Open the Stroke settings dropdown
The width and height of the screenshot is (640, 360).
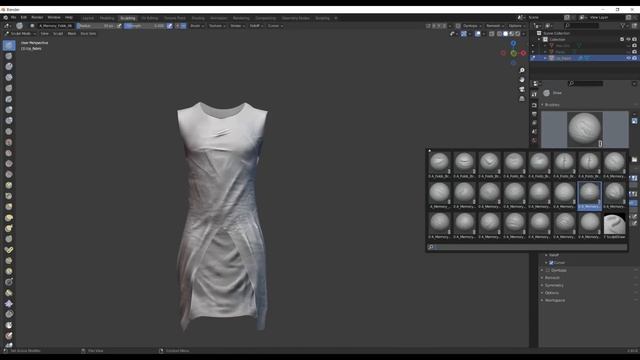tap(237, 26)
